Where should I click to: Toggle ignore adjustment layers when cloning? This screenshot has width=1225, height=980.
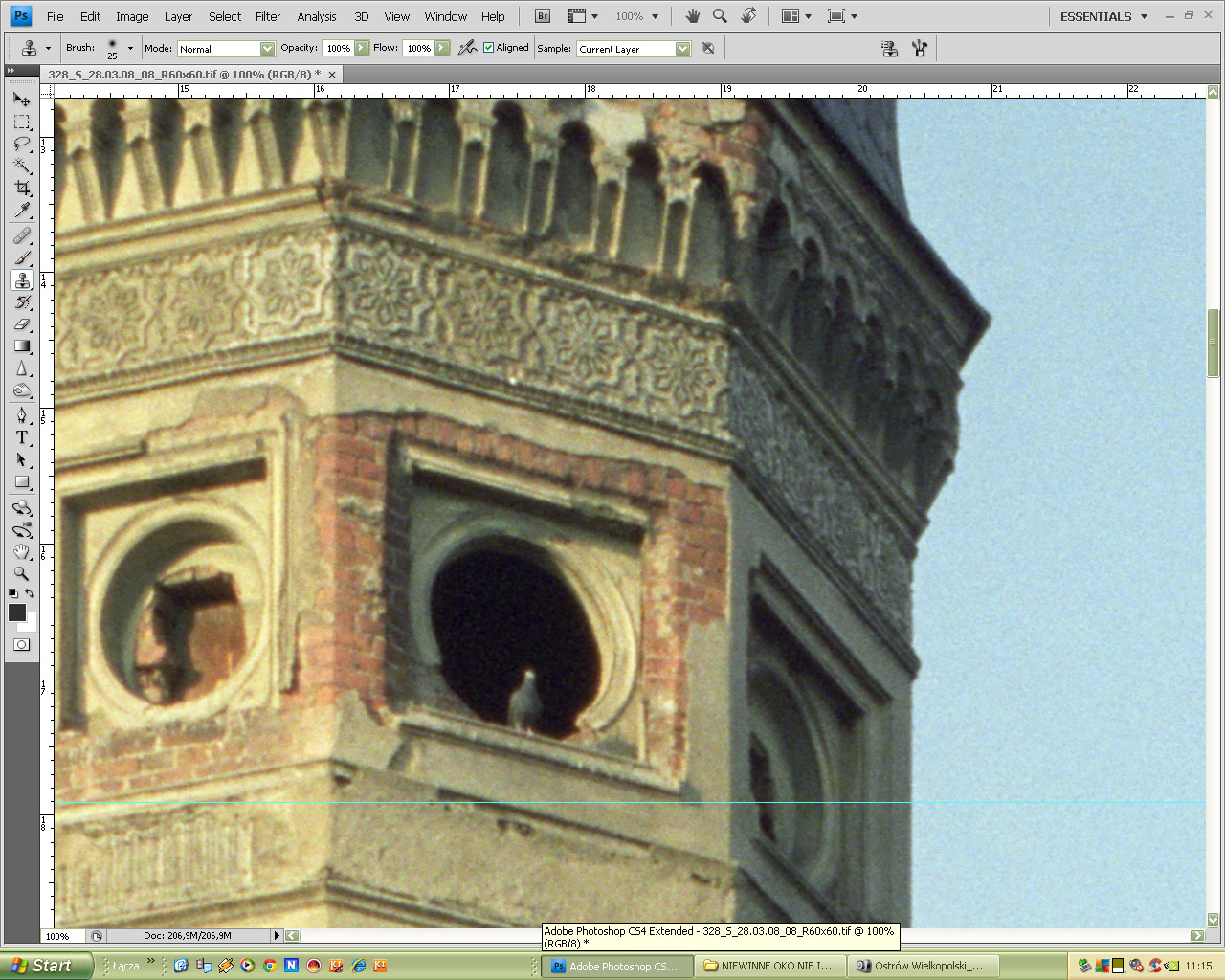708,48
